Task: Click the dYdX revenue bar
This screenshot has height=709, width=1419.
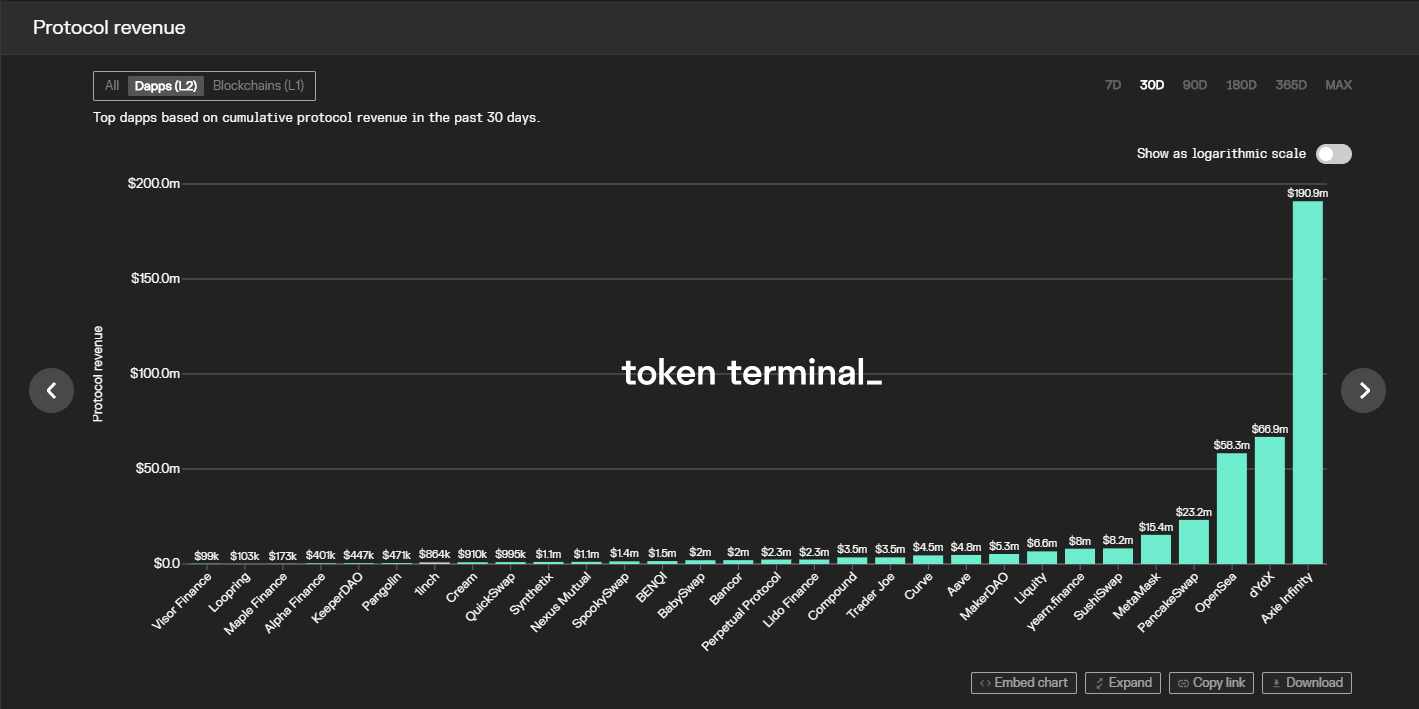Action: click(1270, 500)
